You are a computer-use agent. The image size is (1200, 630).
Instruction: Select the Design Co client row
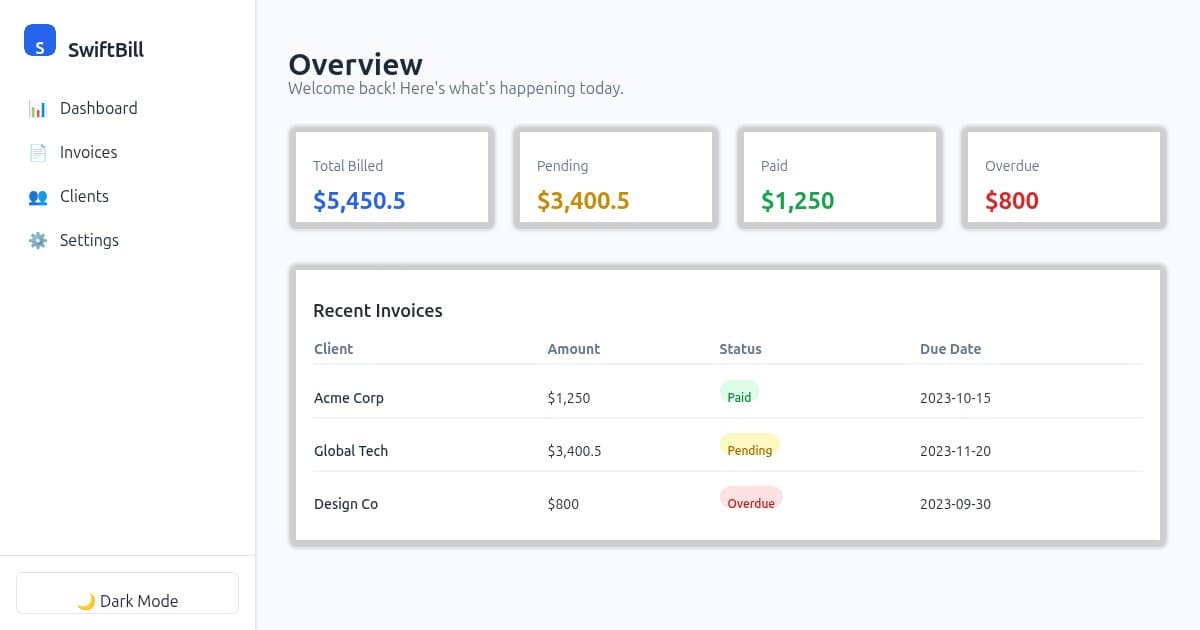728,498
